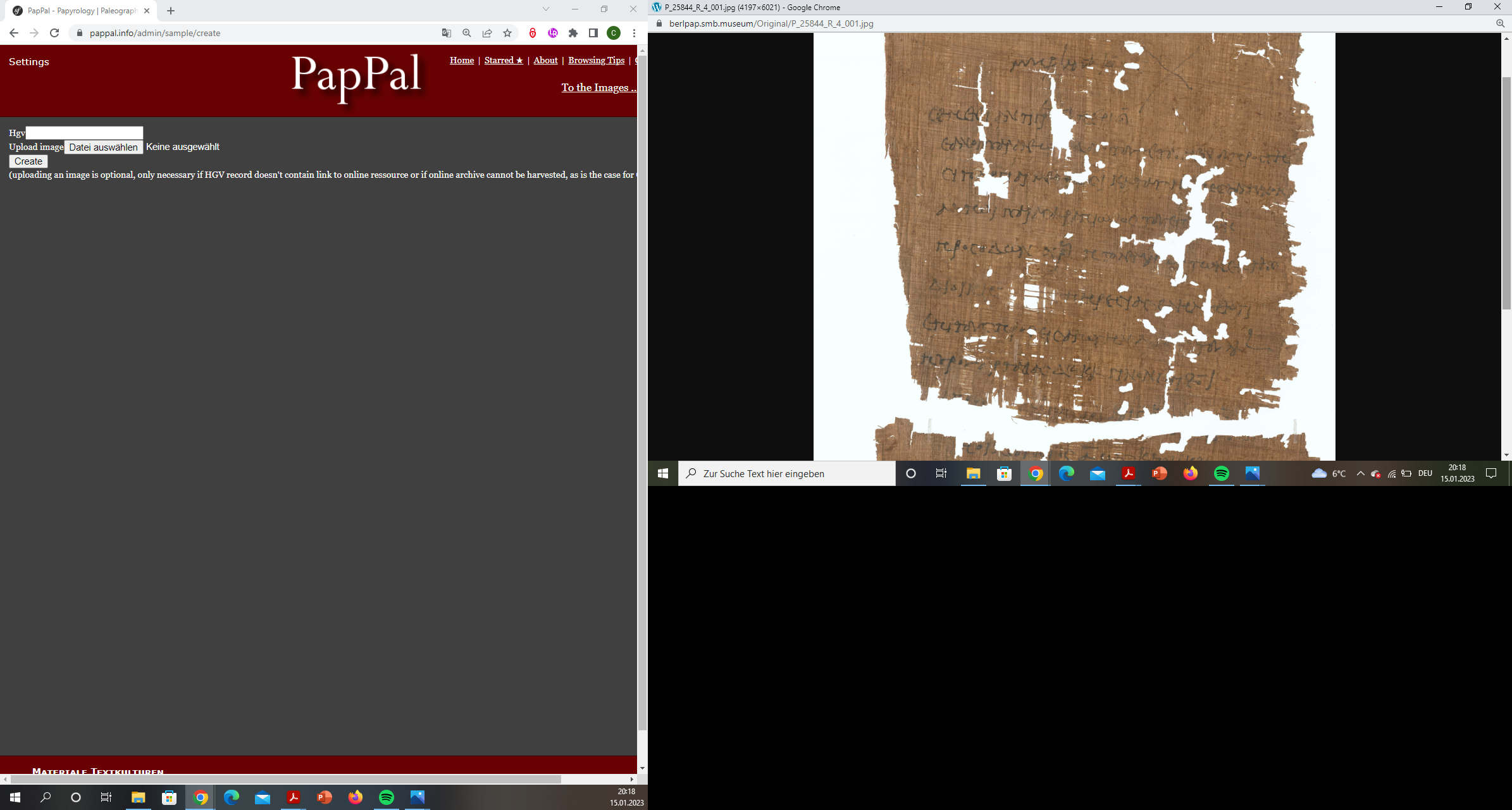Screen dimensions: 1512x810
Task: Open the notification center icon
Action: click(1490, 473)
